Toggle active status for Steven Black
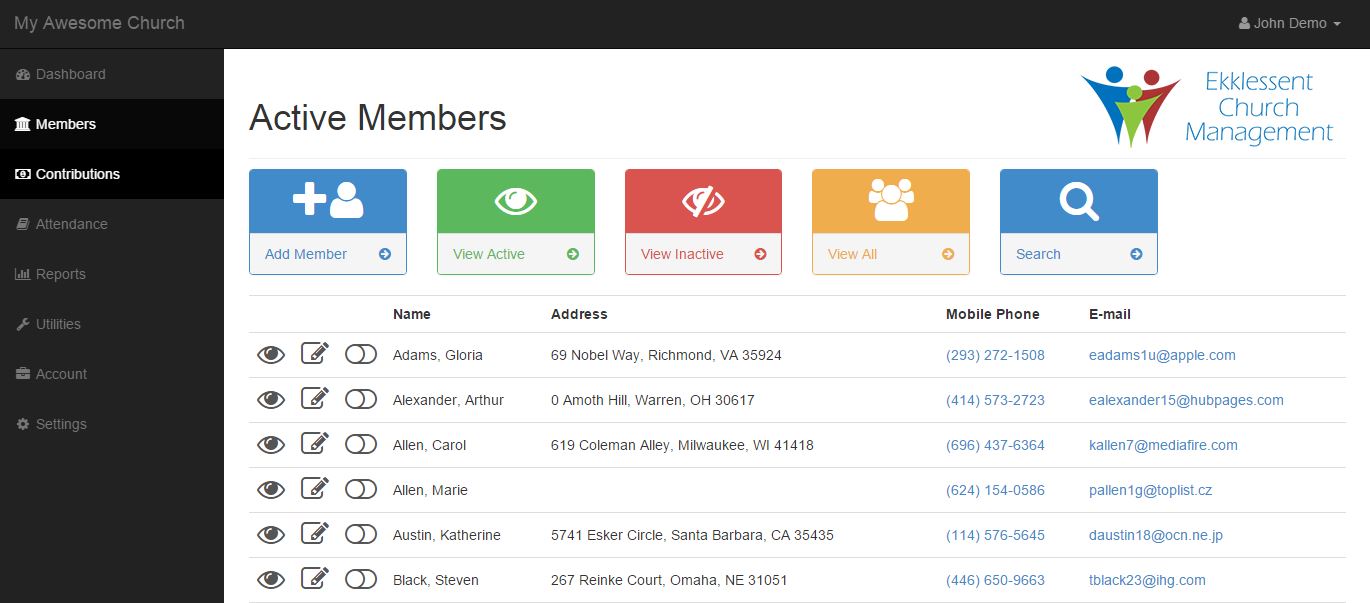The width and height of the screenshot is (1370, 603). (361, 580)
